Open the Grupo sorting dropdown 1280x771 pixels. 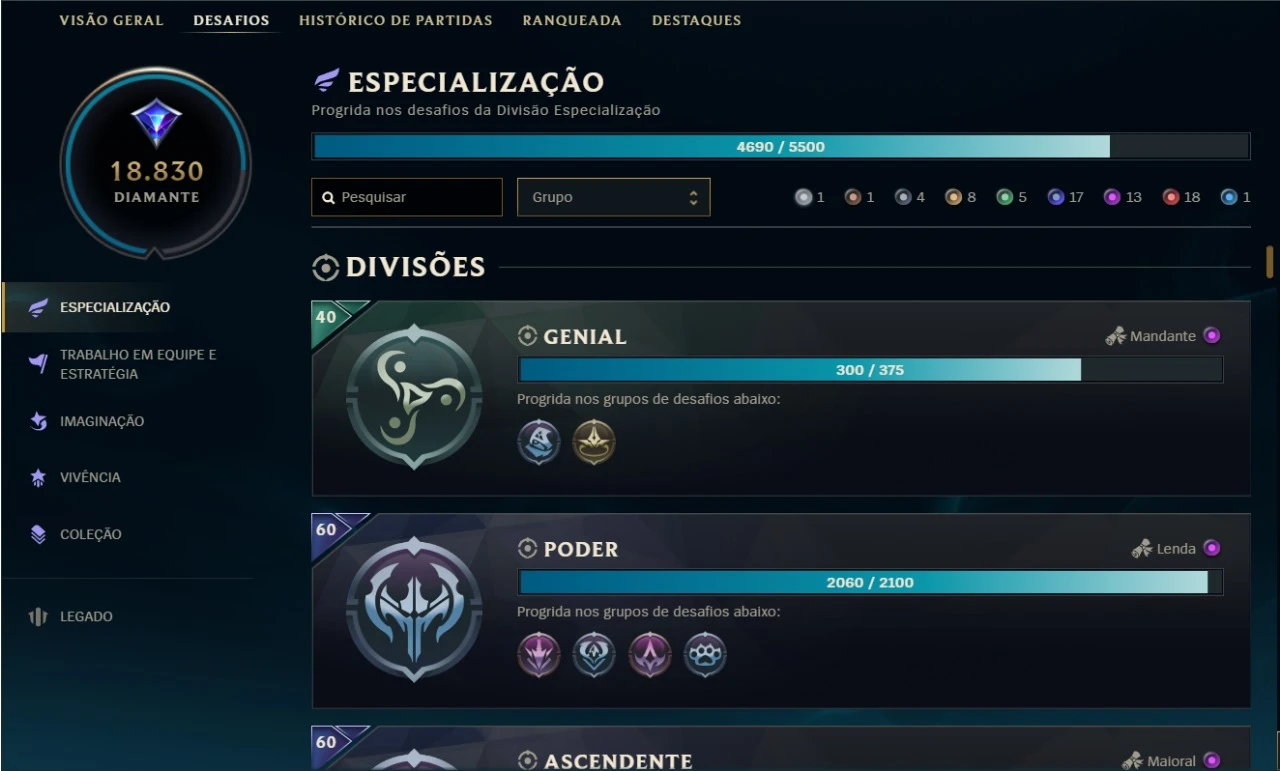[x=613, y=197]
